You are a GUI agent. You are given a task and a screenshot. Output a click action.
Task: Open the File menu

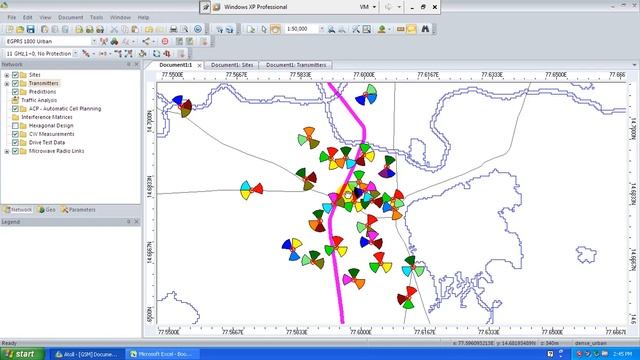11,18
